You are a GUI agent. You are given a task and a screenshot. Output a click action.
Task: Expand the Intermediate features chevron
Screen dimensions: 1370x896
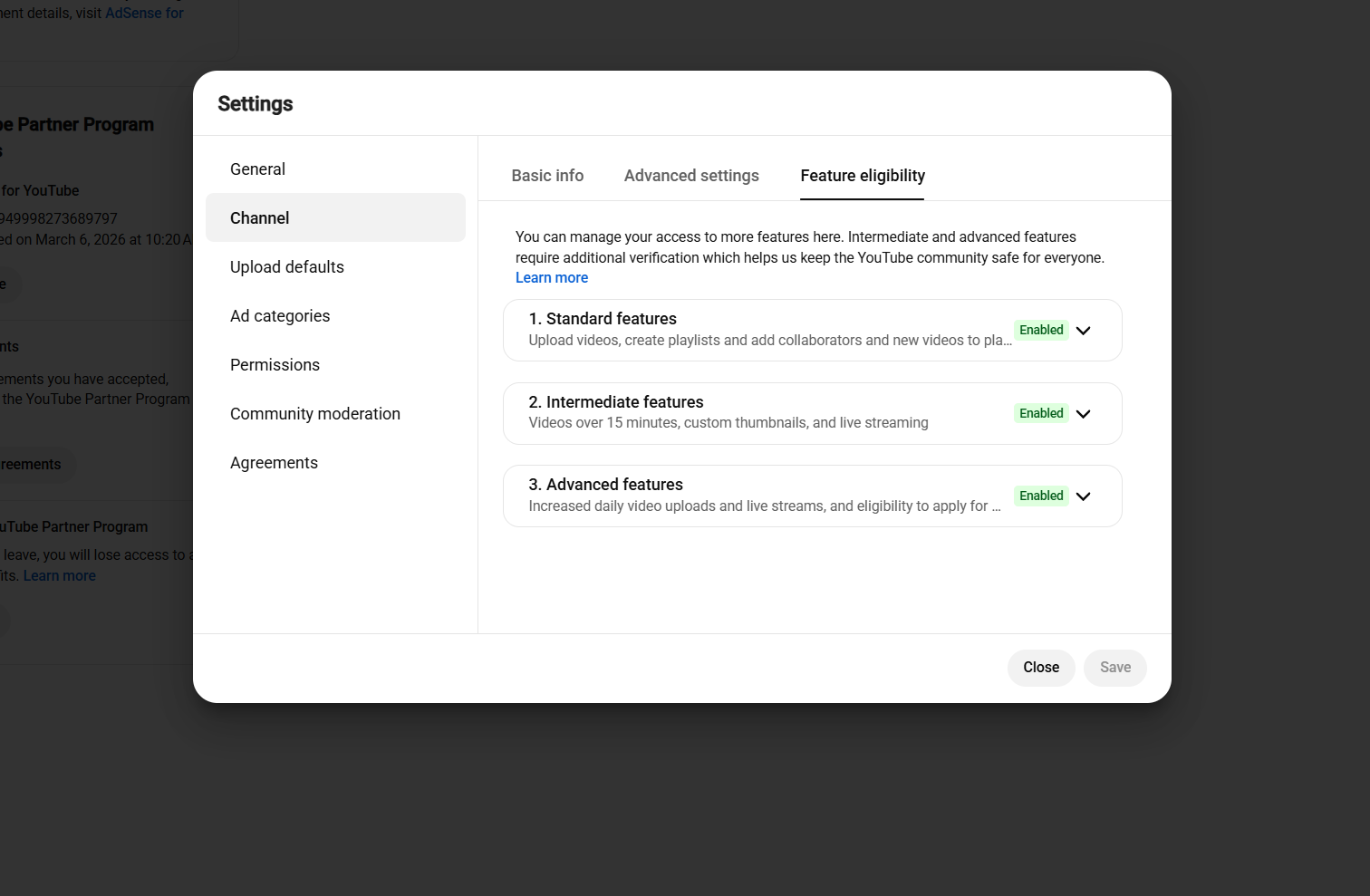point(1083,414)
